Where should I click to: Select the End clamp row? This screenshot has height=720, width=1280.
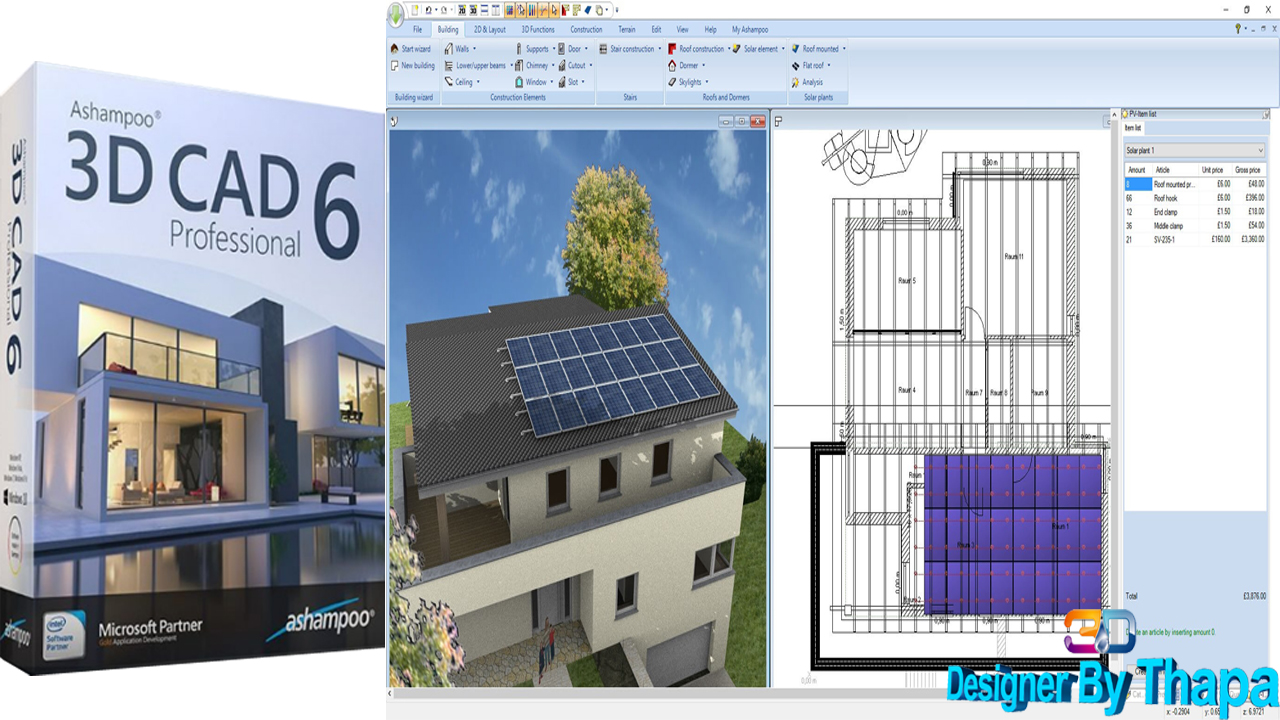coord(1194,212)
